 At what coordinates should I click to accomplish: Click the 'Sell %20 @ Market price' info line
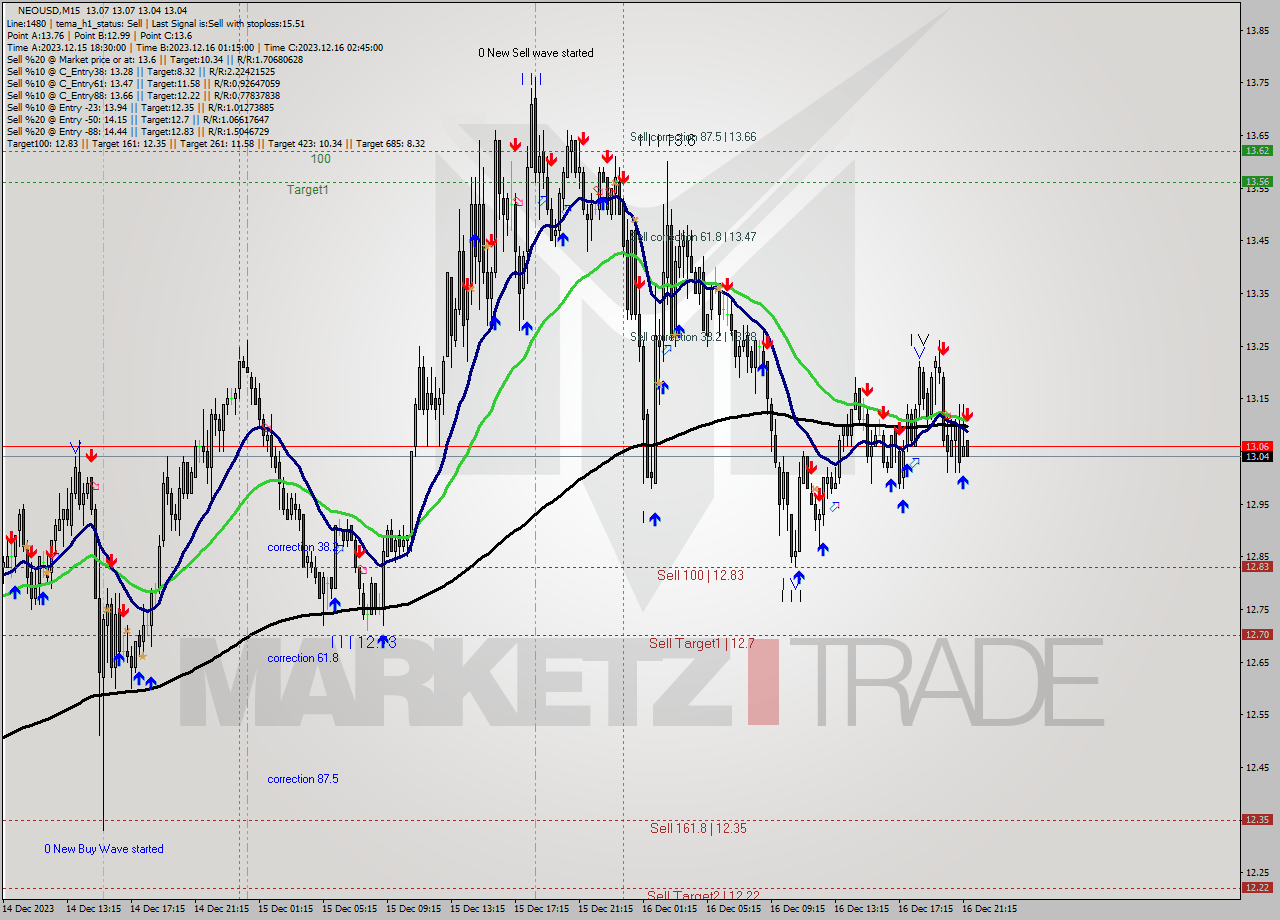pos(154,59)
